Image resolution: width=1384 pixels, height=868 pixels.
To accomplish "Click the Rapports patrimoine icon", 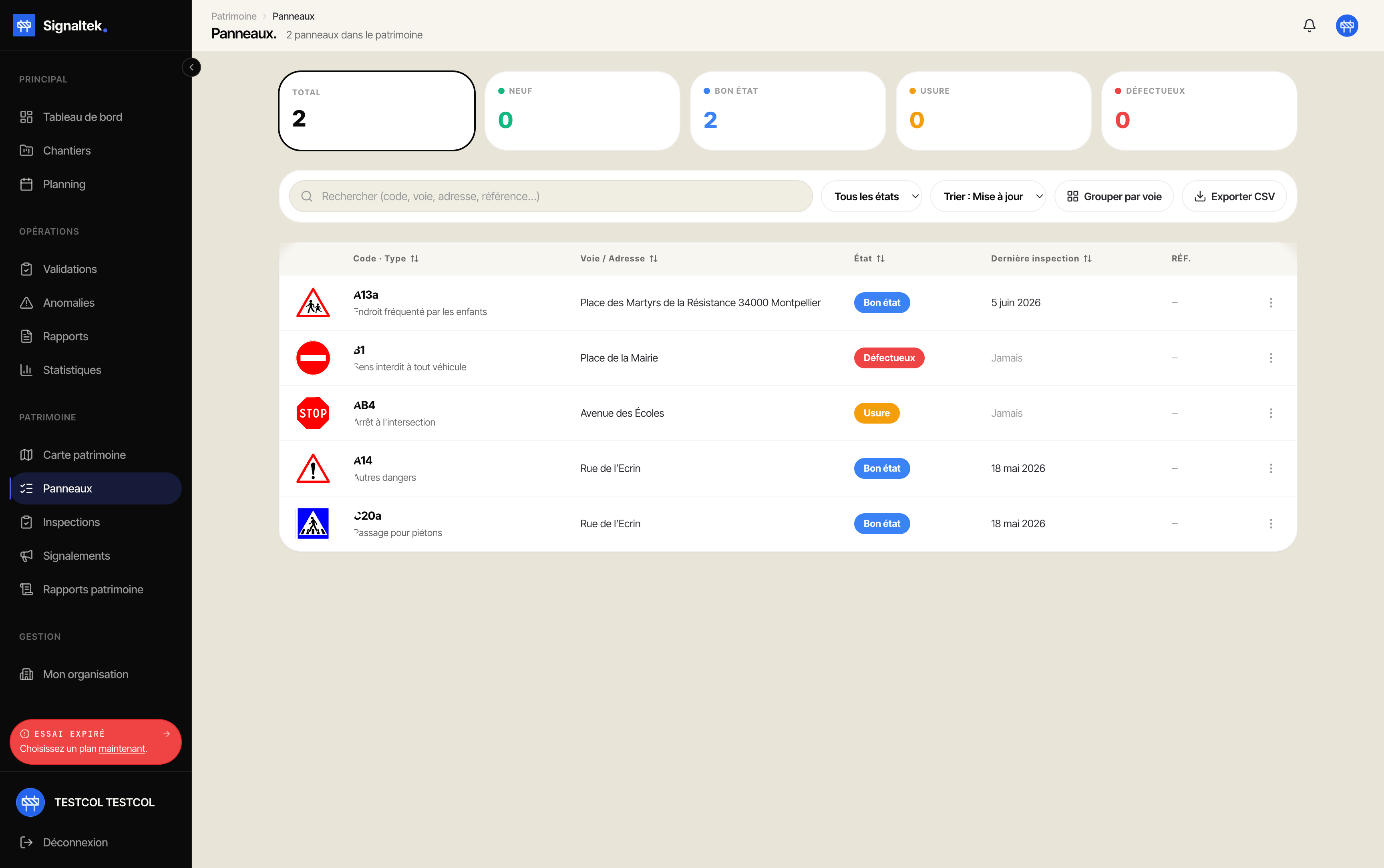I will [x=26, y=590].
